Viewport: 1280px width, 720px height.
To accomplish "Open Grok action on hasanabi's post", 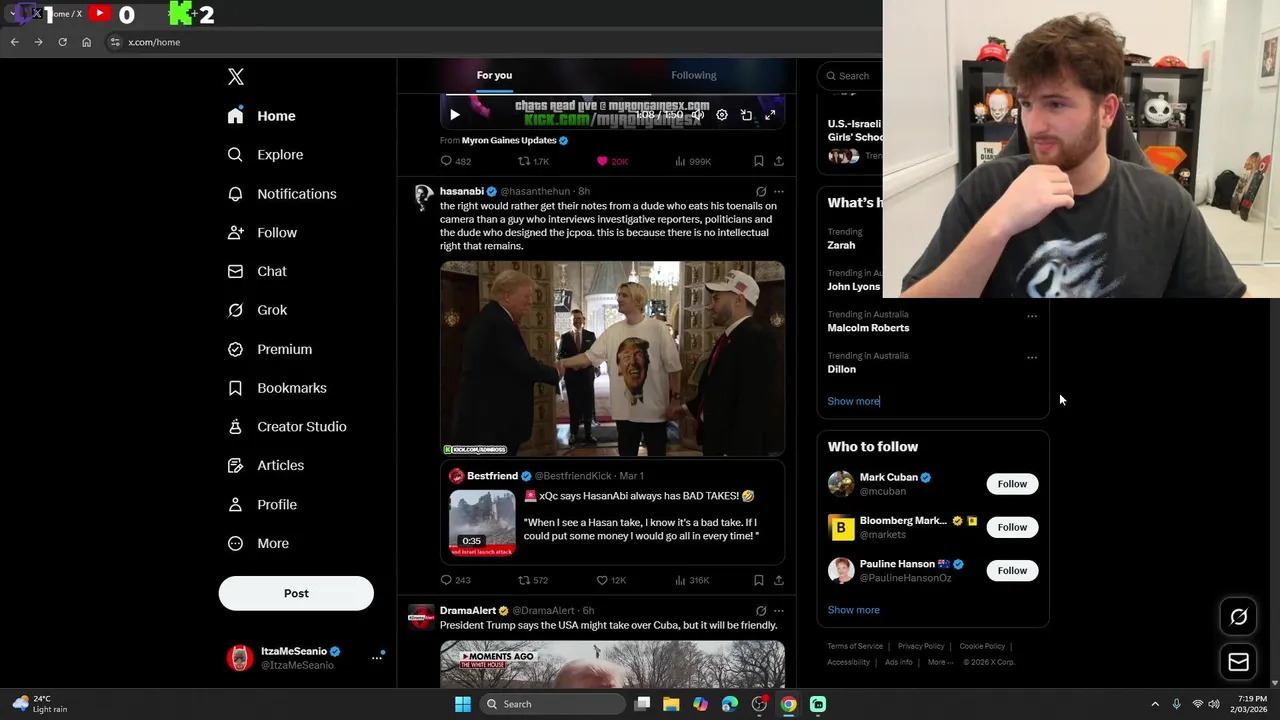I will 761,192.
